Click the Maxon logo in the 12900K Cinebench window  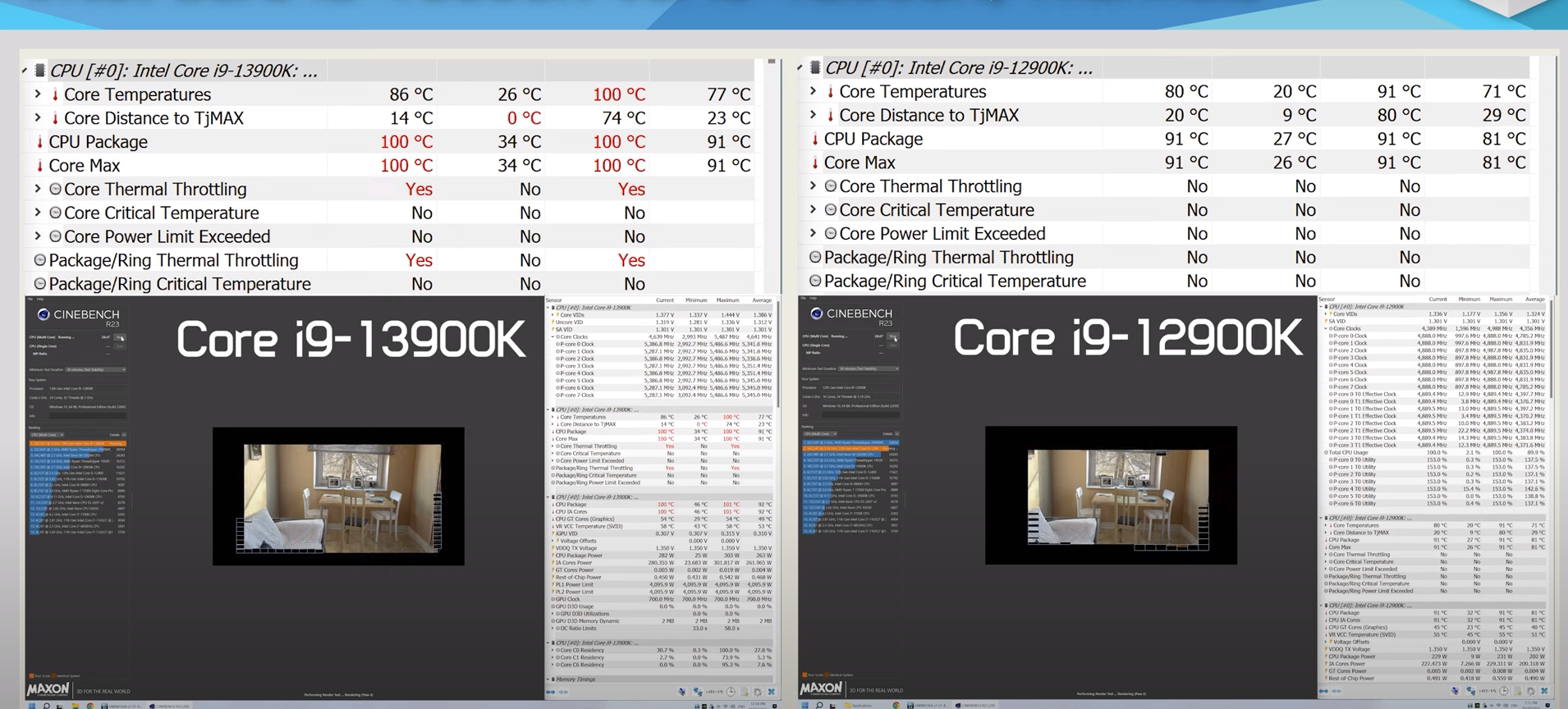point(822,688)
